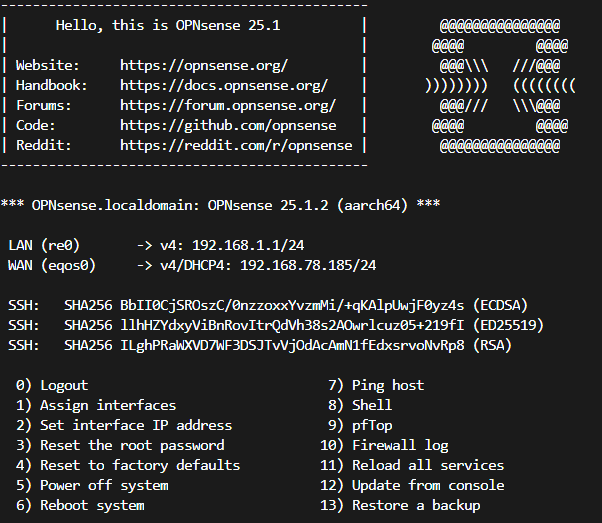This screenshot has width=602, height=523.
Task: Click menu option 5) Power off system
Action: 92,485
